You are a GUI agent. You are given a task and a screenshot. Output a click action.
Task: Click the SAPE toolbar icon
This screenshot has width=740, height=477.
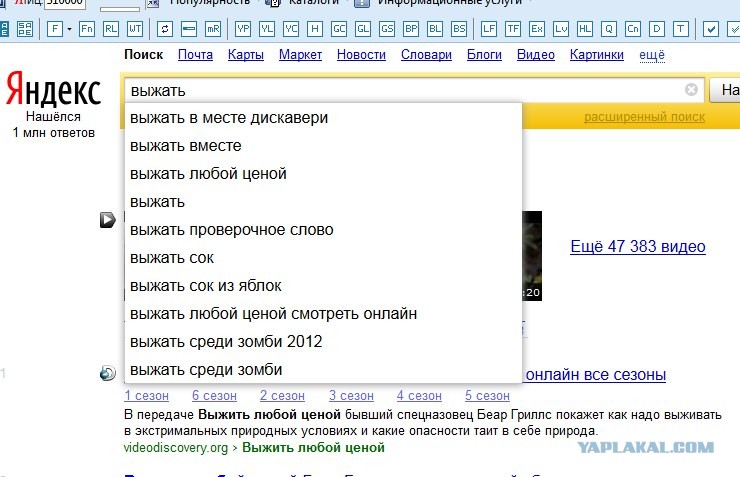[x=25, y=29]
